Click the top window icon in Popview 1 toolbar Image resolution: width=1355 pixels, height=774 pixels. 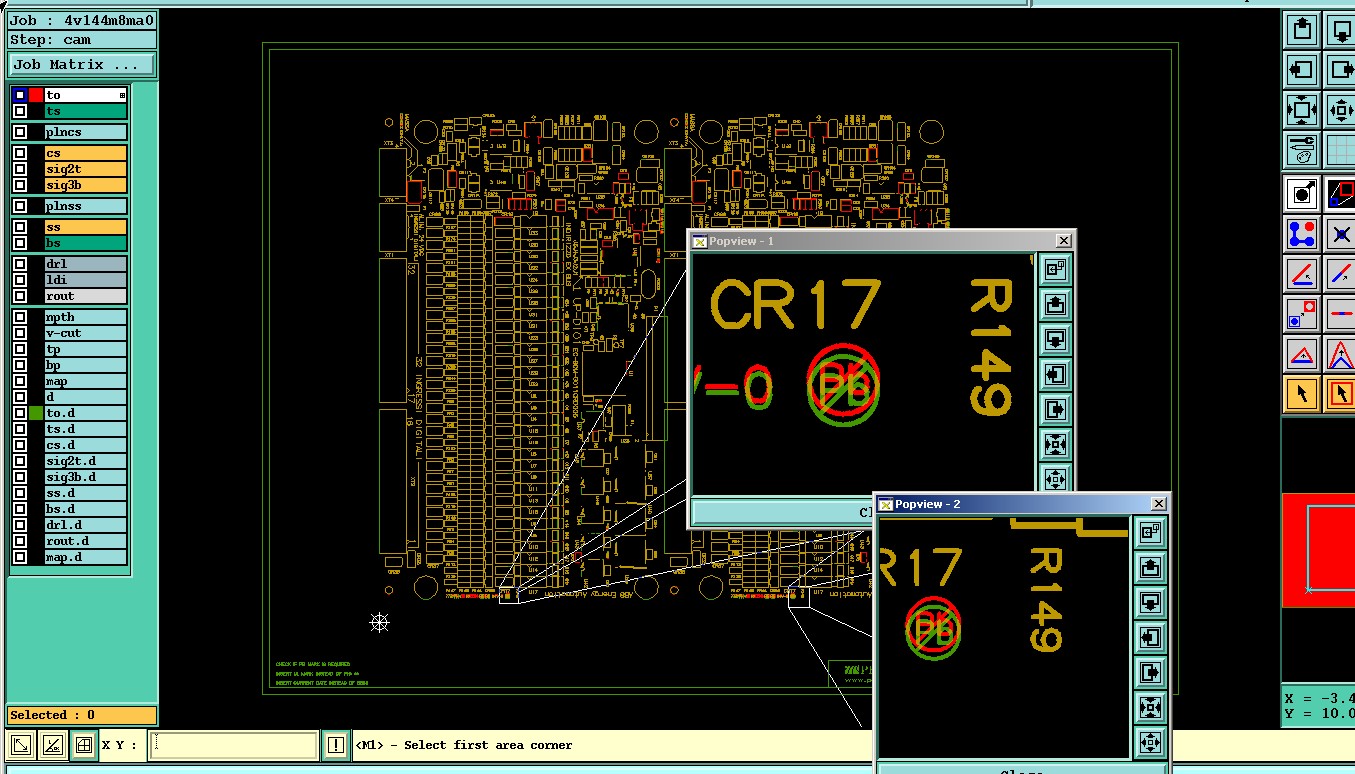1055,269
